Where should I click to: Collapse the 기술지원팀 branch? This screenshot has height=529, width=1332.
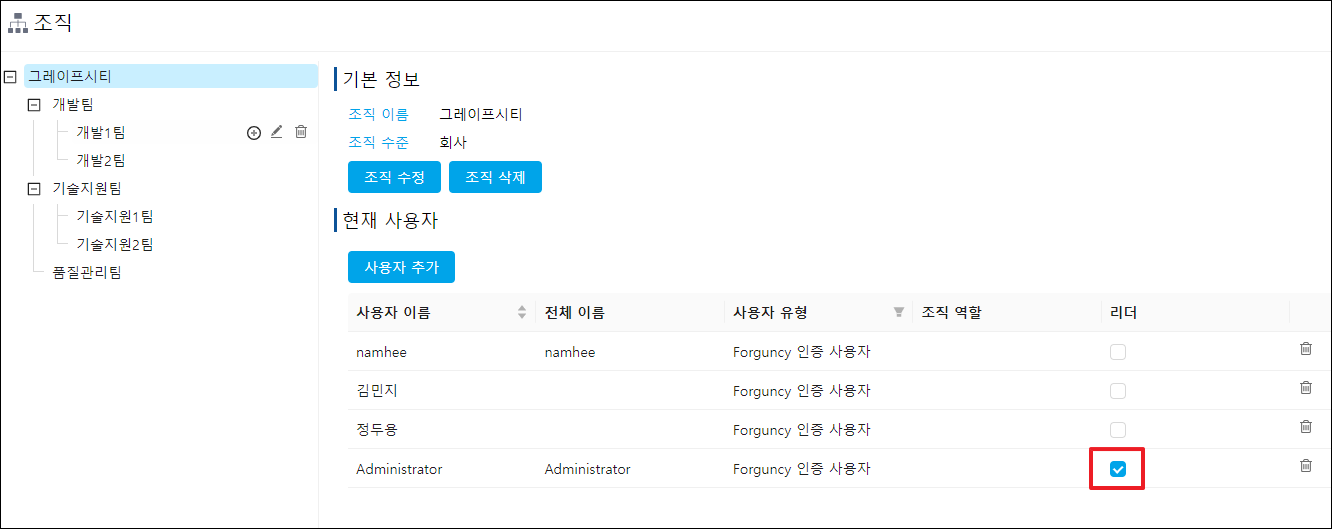click(34, 188)
